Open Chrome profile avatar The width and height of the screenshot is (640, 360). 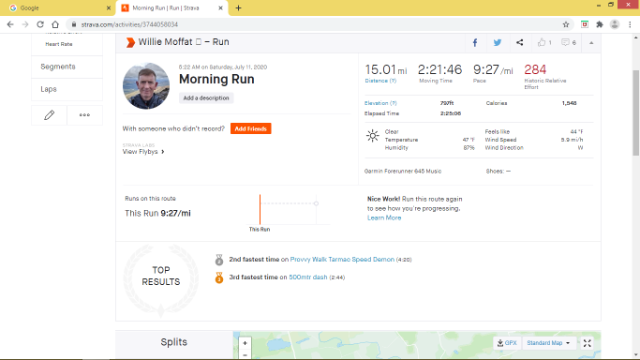615,24
